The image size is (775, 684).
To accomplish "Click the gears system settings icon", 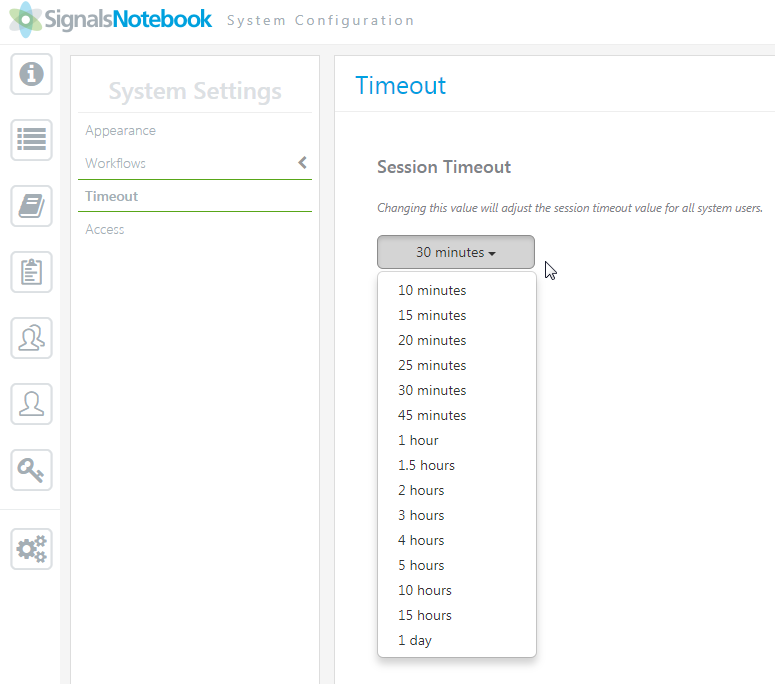I will click(31, 548).
